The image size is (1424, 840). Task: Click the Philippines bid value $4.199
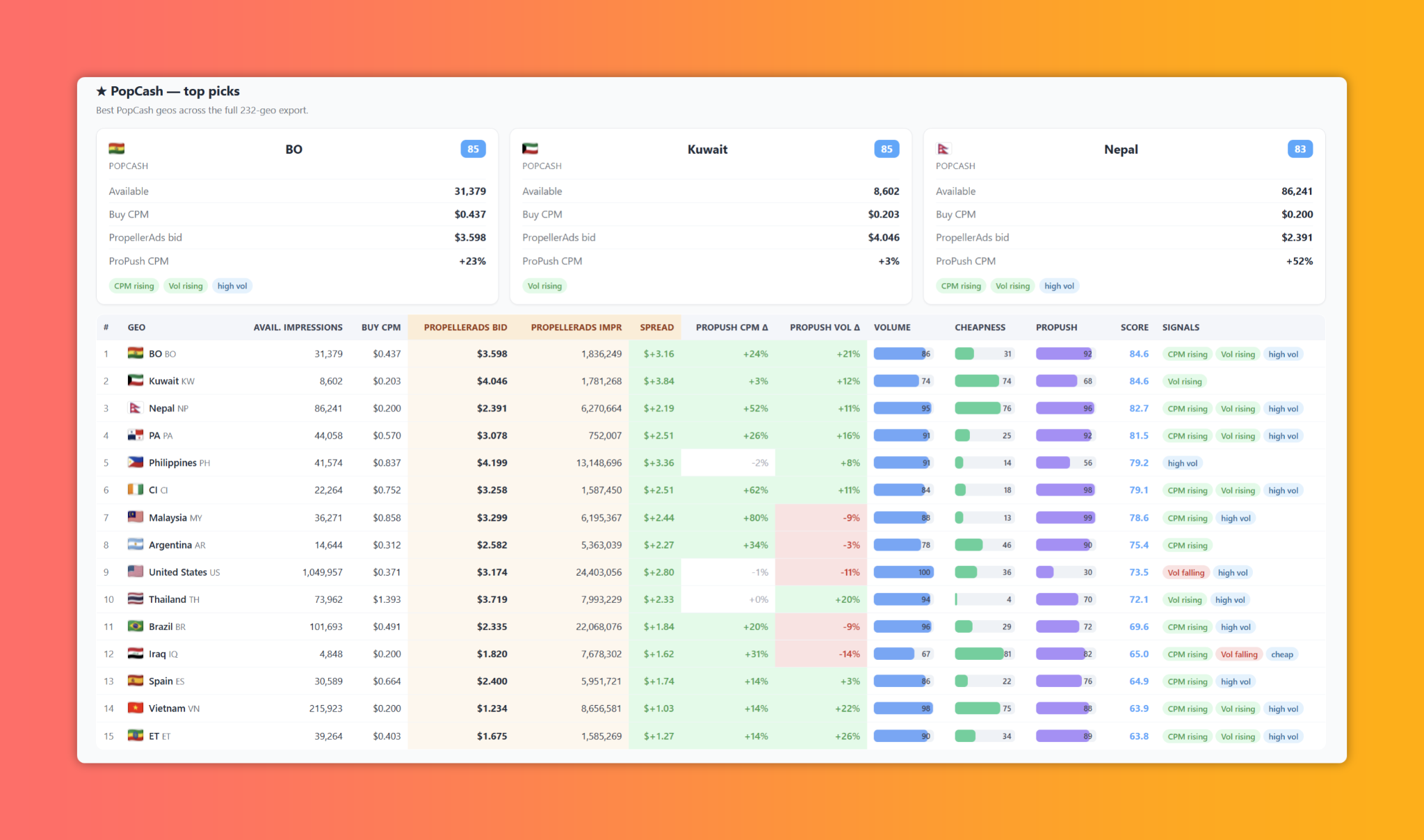492,463
